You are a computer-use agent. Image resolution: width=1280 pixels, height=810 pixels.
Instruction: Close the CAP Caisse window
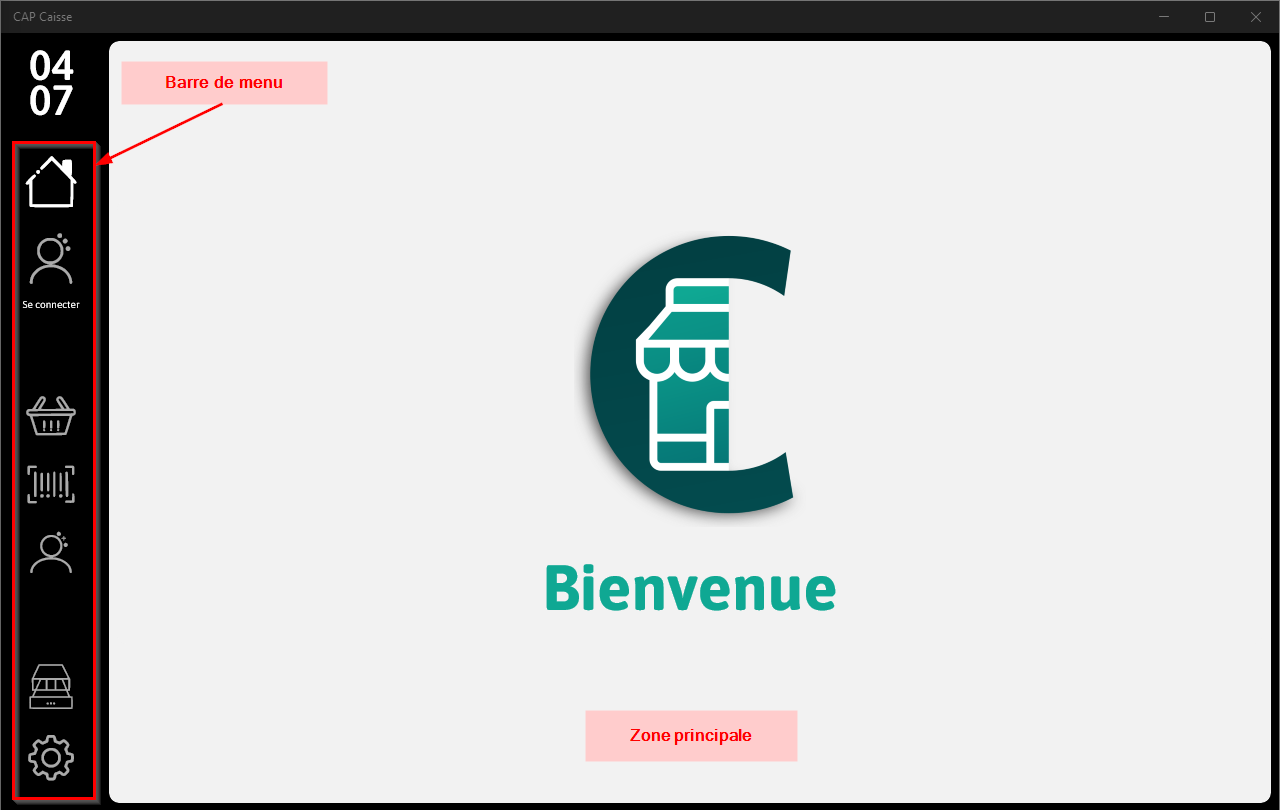click(1256, 16)
